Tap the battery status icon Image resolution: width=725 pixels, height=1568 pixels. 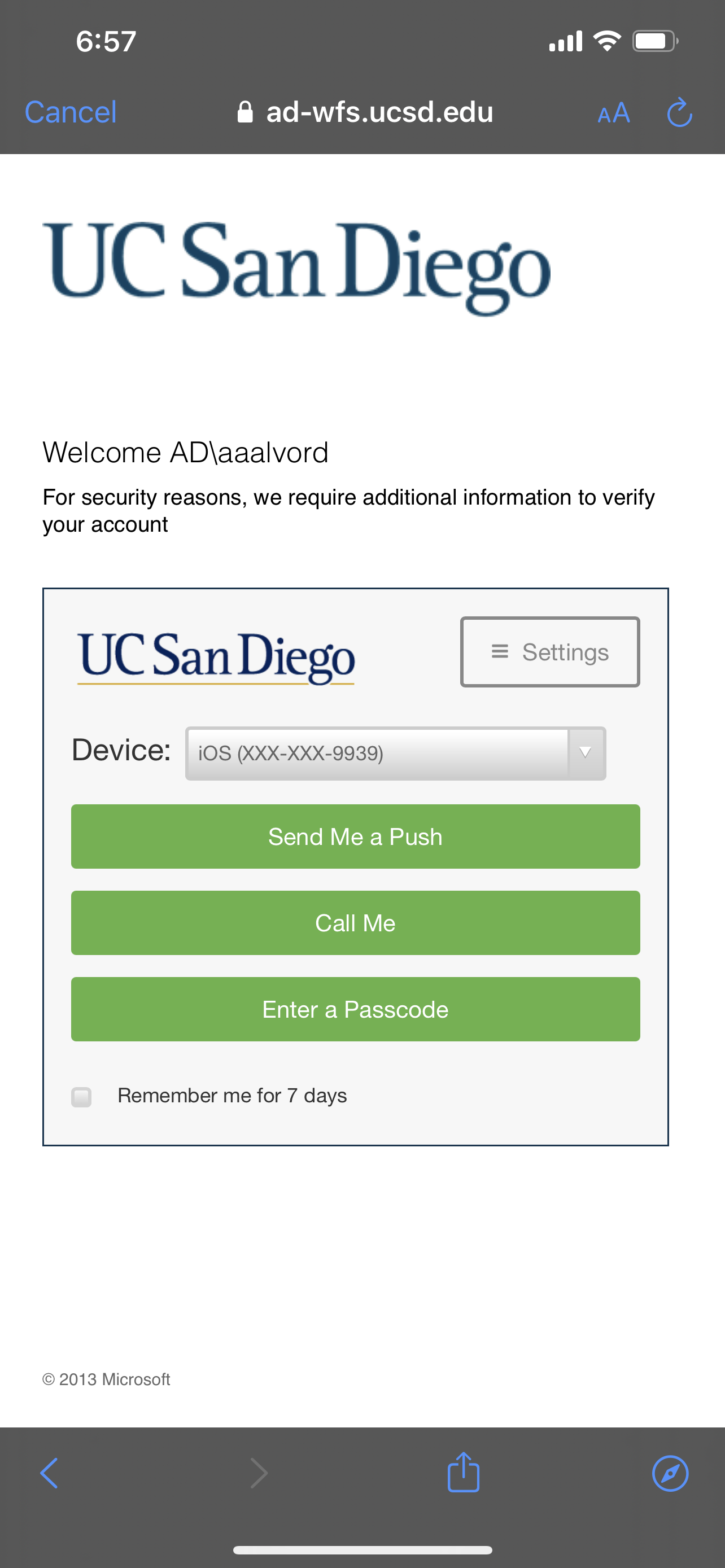click(655, 41)
